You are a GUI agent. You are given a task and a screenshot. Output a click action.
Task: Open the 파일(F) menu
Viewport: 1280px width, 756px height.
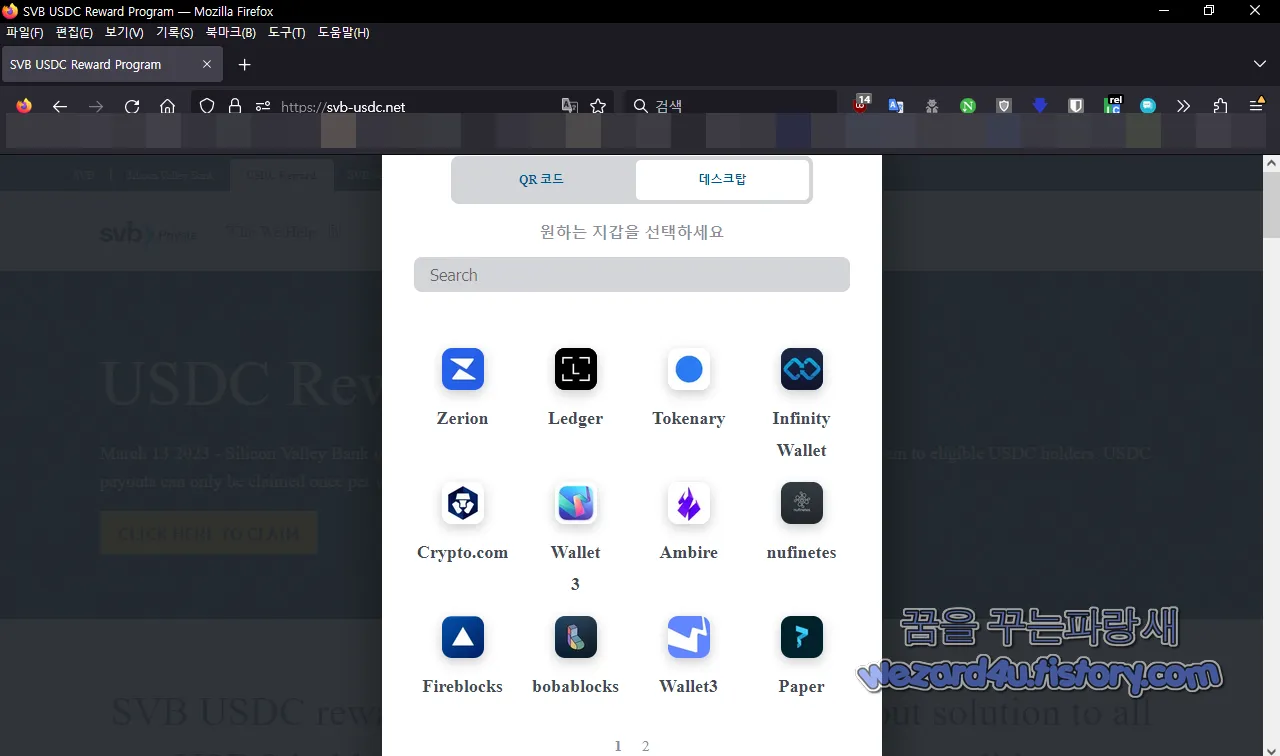(25, 33)
